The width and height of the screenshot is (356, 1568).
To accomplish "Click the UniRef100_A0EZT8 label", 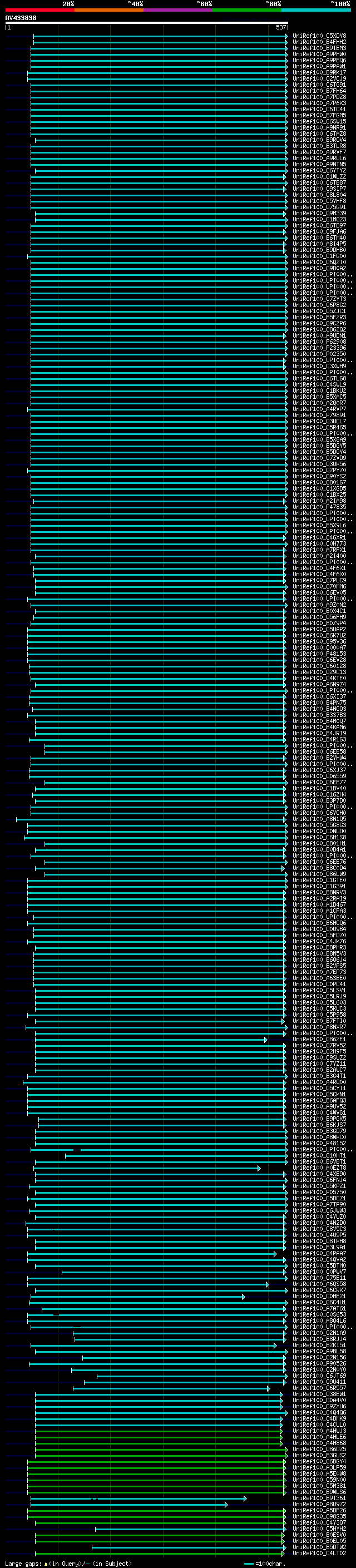I will click(319, 1168).
